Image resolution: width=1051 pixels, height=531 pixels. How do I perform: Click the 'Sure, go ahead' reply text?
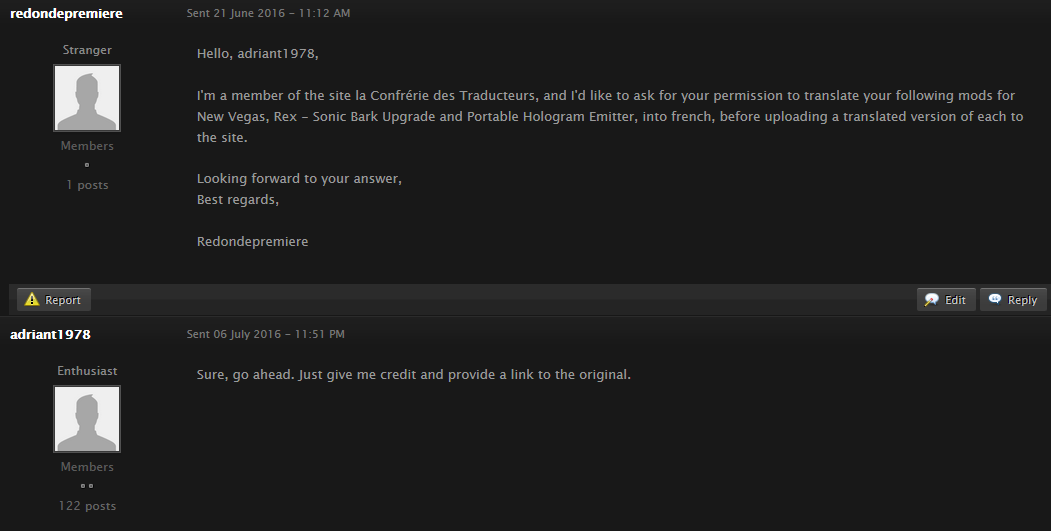(x=414, y=375)
